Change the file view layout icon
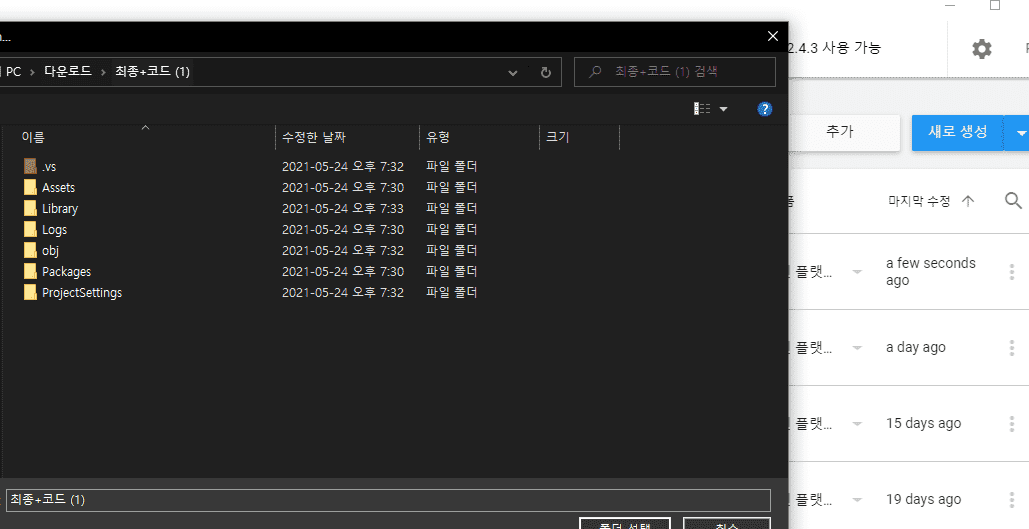This screenshot has width=1029, height=529. point(702,109)
